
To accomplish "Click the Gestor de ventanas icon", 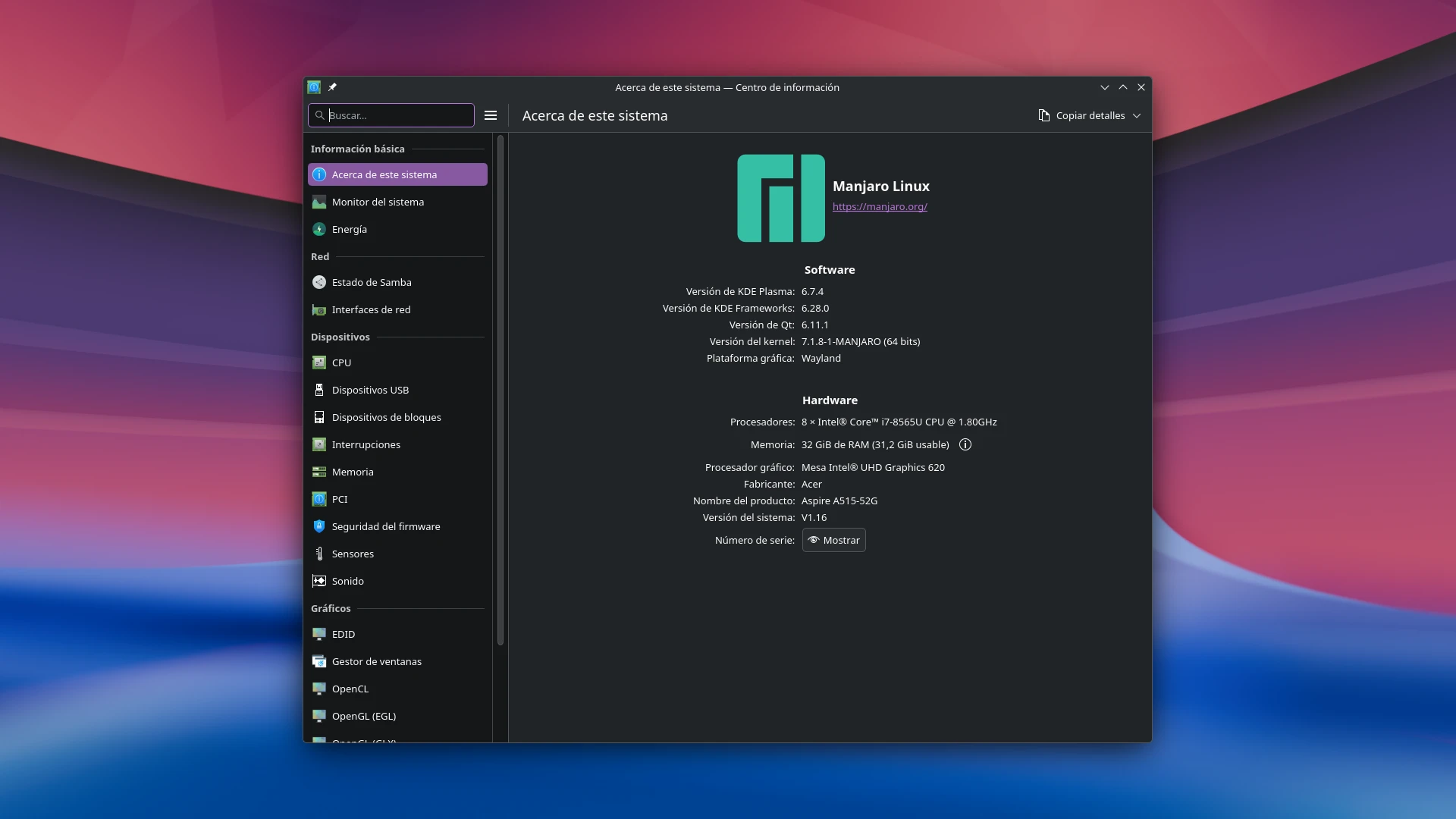I will click(x=319, y=661).
